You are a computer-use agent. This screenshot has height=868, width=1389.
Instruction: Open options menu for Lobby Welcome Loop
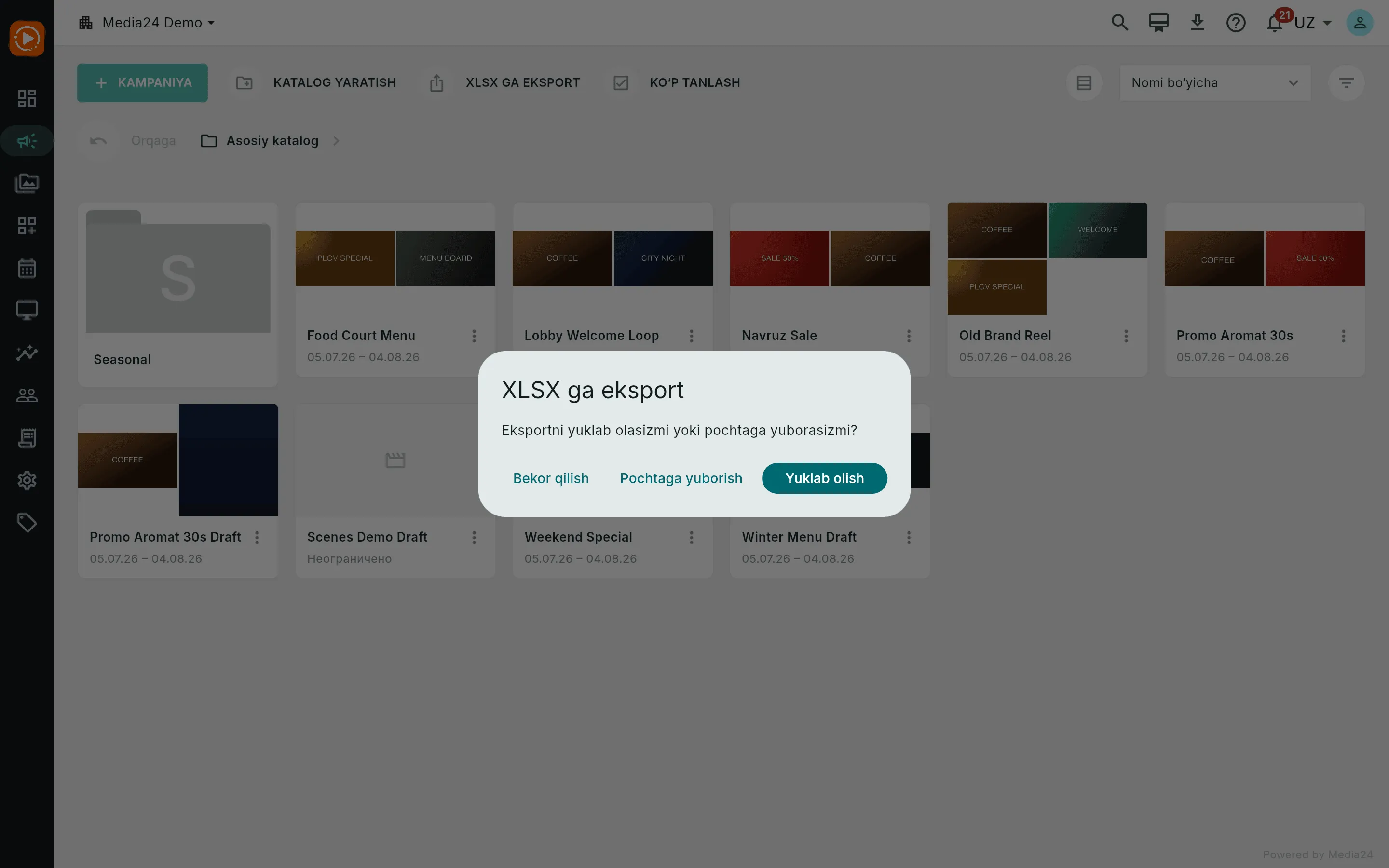point(692,336)
